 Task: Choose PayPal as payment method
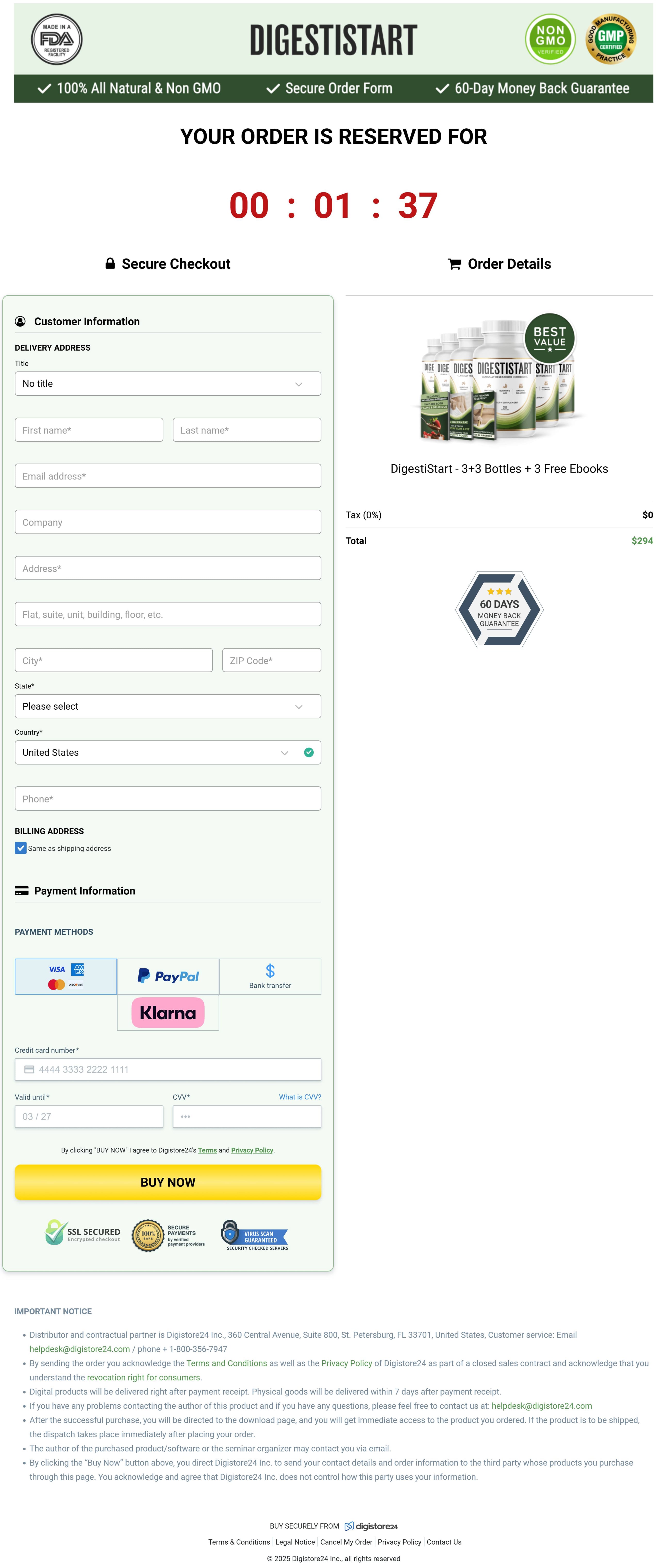pyautogui.click(x=168, y=976)
